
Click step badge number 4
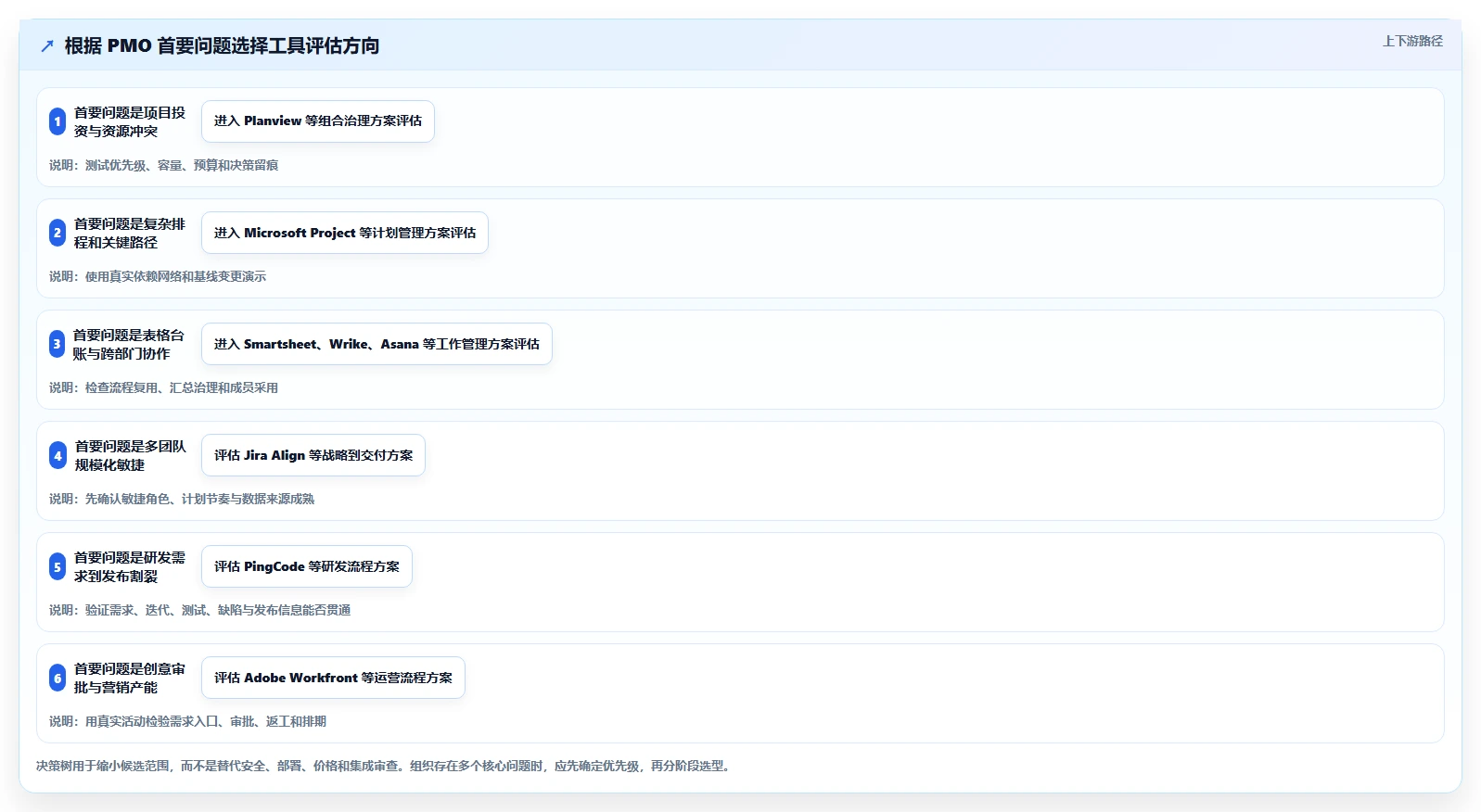(x=57, y=455)
